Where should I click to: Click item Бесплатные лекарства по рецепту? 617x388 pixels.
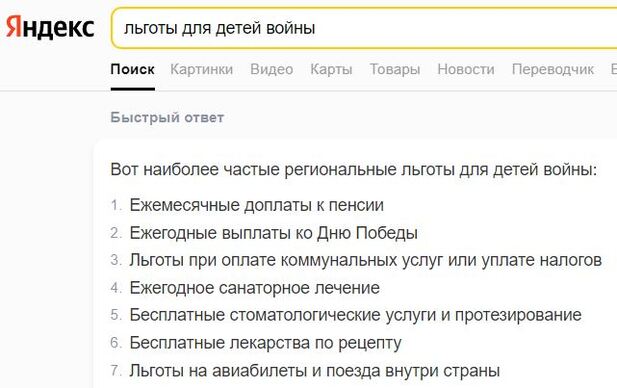click(x=266, y=343)
